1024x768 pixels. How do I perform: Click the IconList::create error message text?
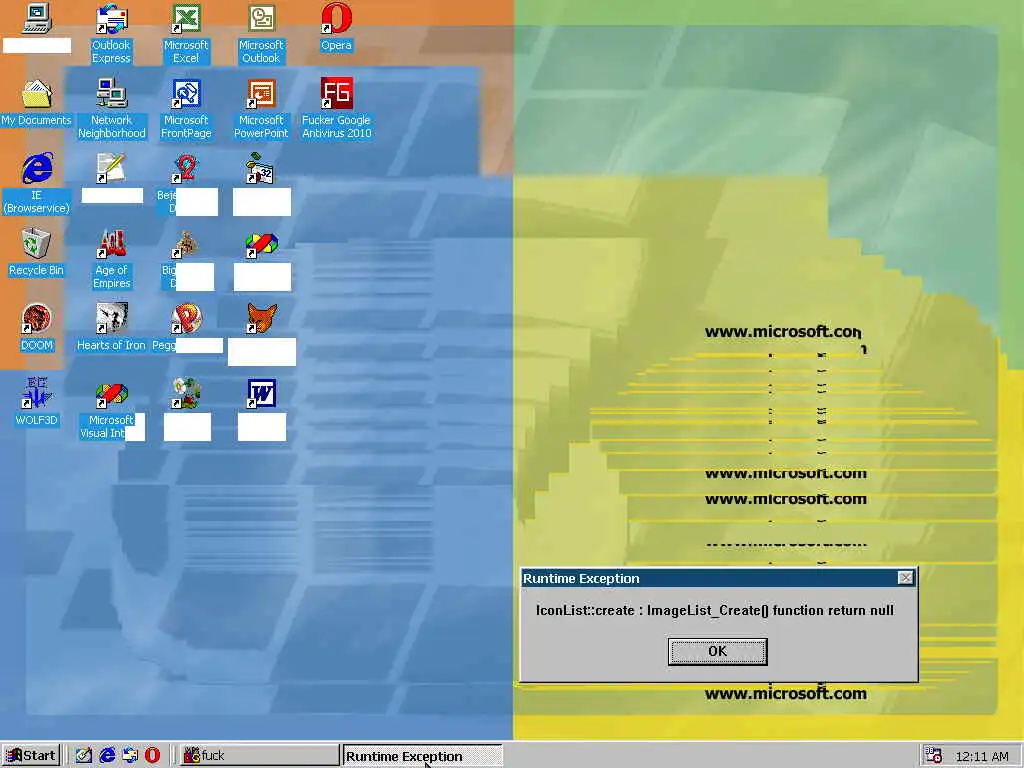[714, 611]
